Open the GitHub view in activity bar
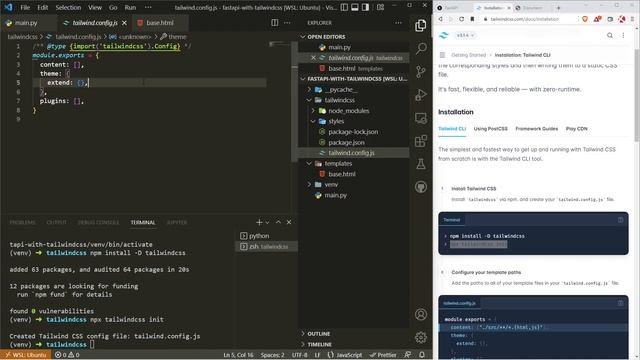Screen dimensions: 640x360 [x=421, y=187]
